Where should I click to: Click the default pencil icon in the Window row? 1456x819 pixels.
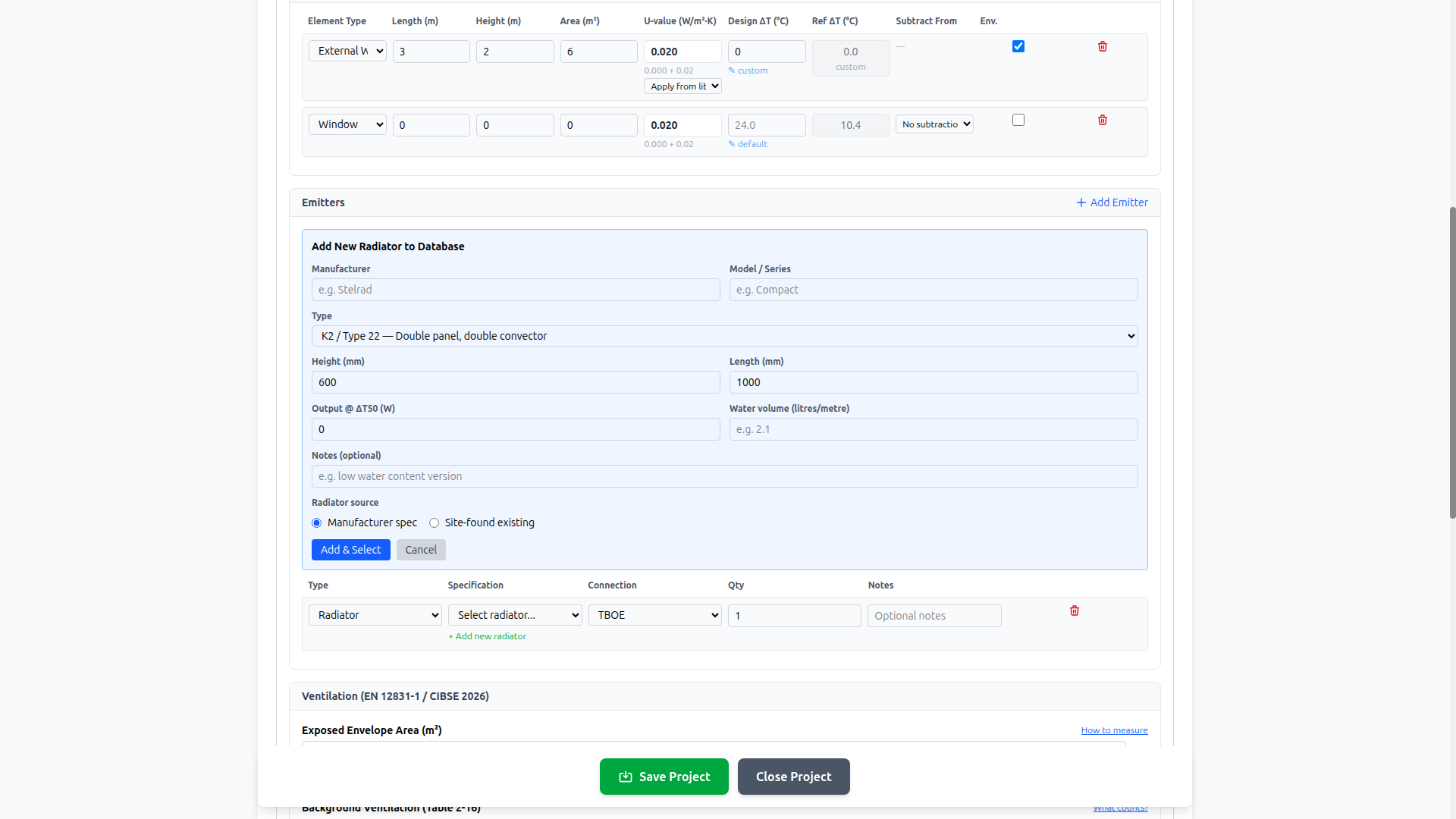click(732, 144)
